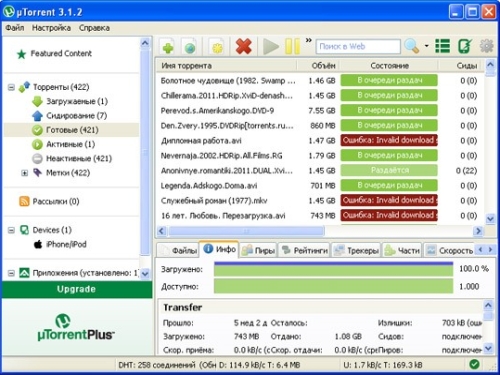Collapse the Приложения node

pyautogui.click(x=11, y=273)
